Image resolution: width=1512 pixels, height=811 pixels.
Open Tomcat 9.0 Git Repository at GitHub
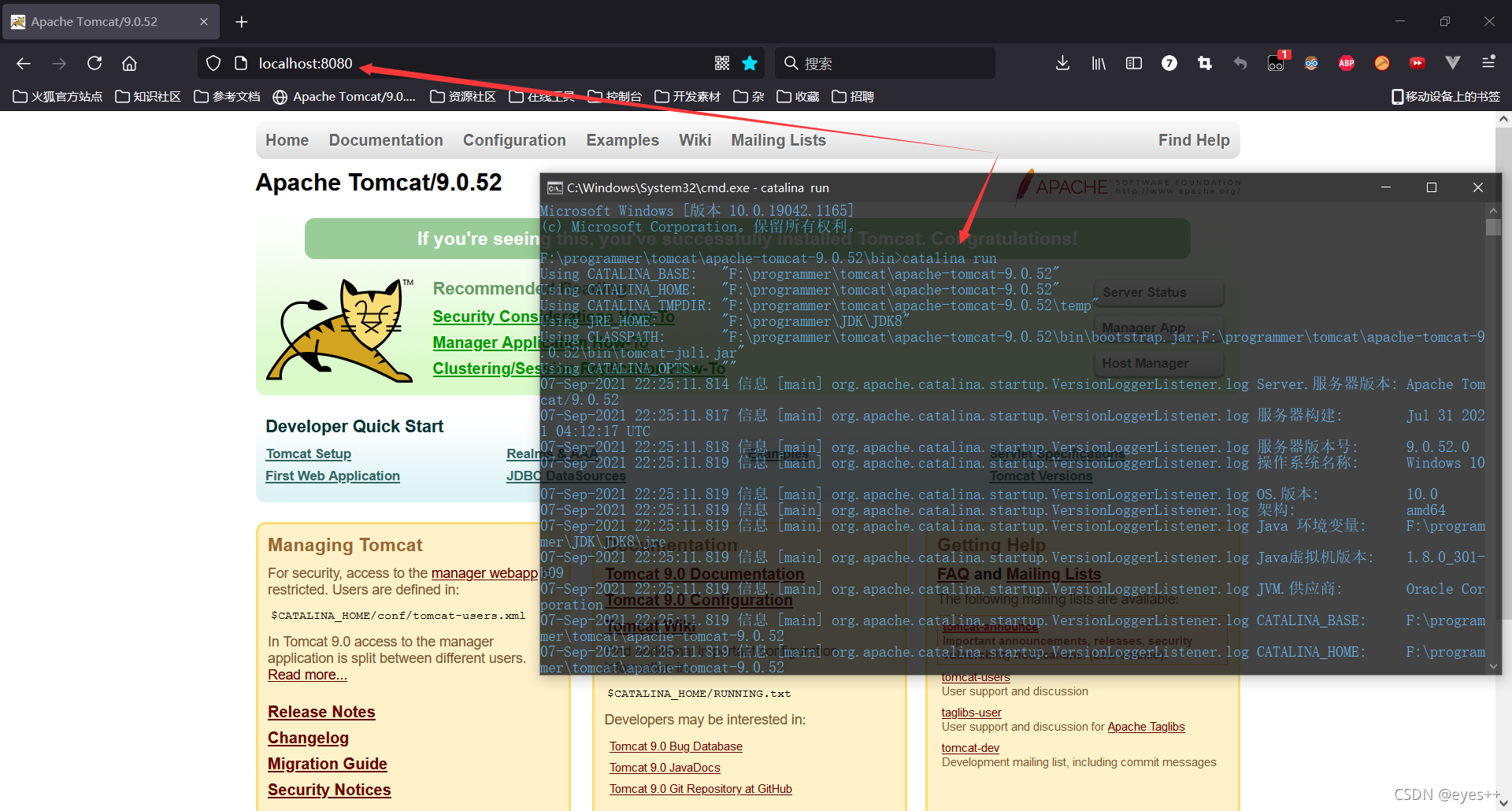tap(701, 789)
